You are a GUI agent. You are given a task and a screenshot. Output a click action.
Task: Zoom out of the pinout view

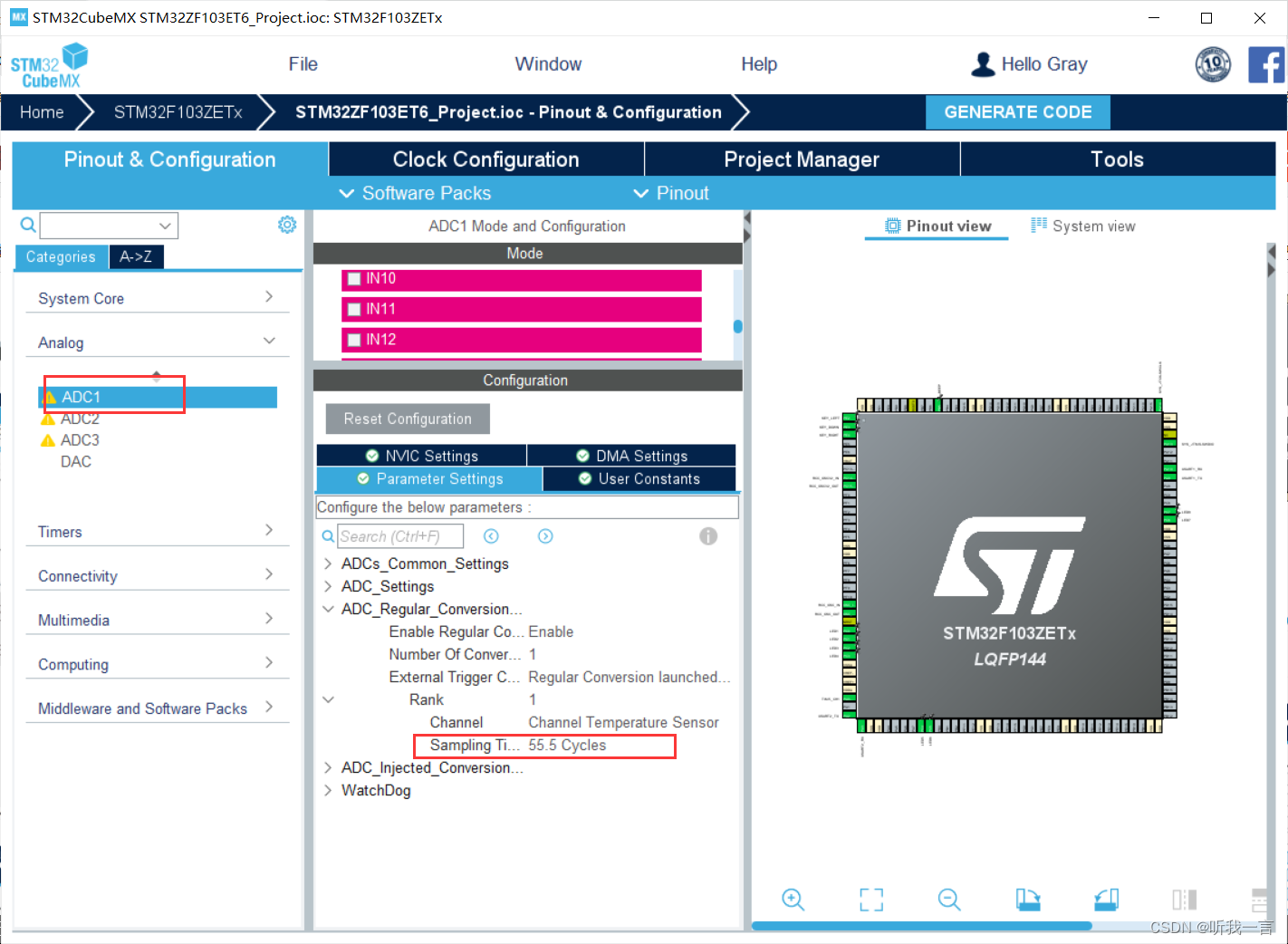949,899
